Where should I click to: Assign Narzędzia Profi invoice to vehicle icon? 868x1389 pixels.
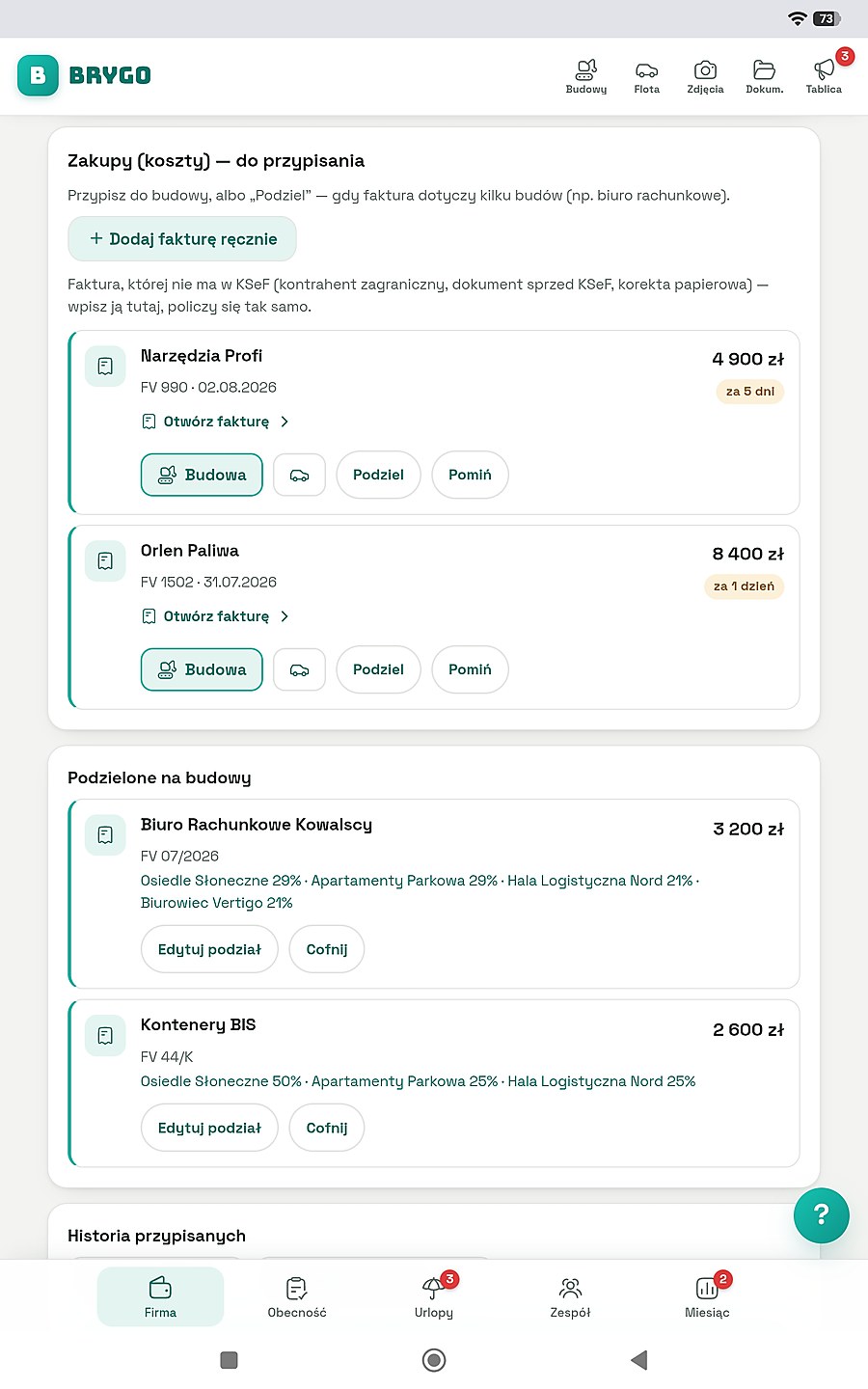300,476
